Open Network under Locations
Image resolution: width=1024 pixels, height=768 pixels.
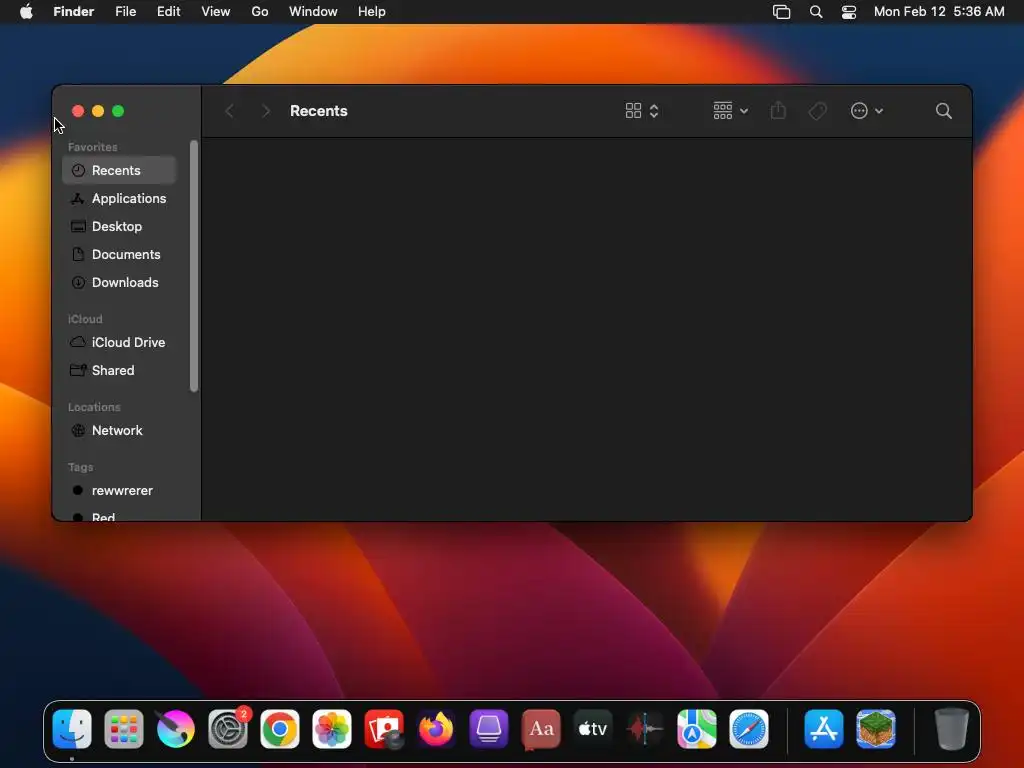(x=119, y=430)
